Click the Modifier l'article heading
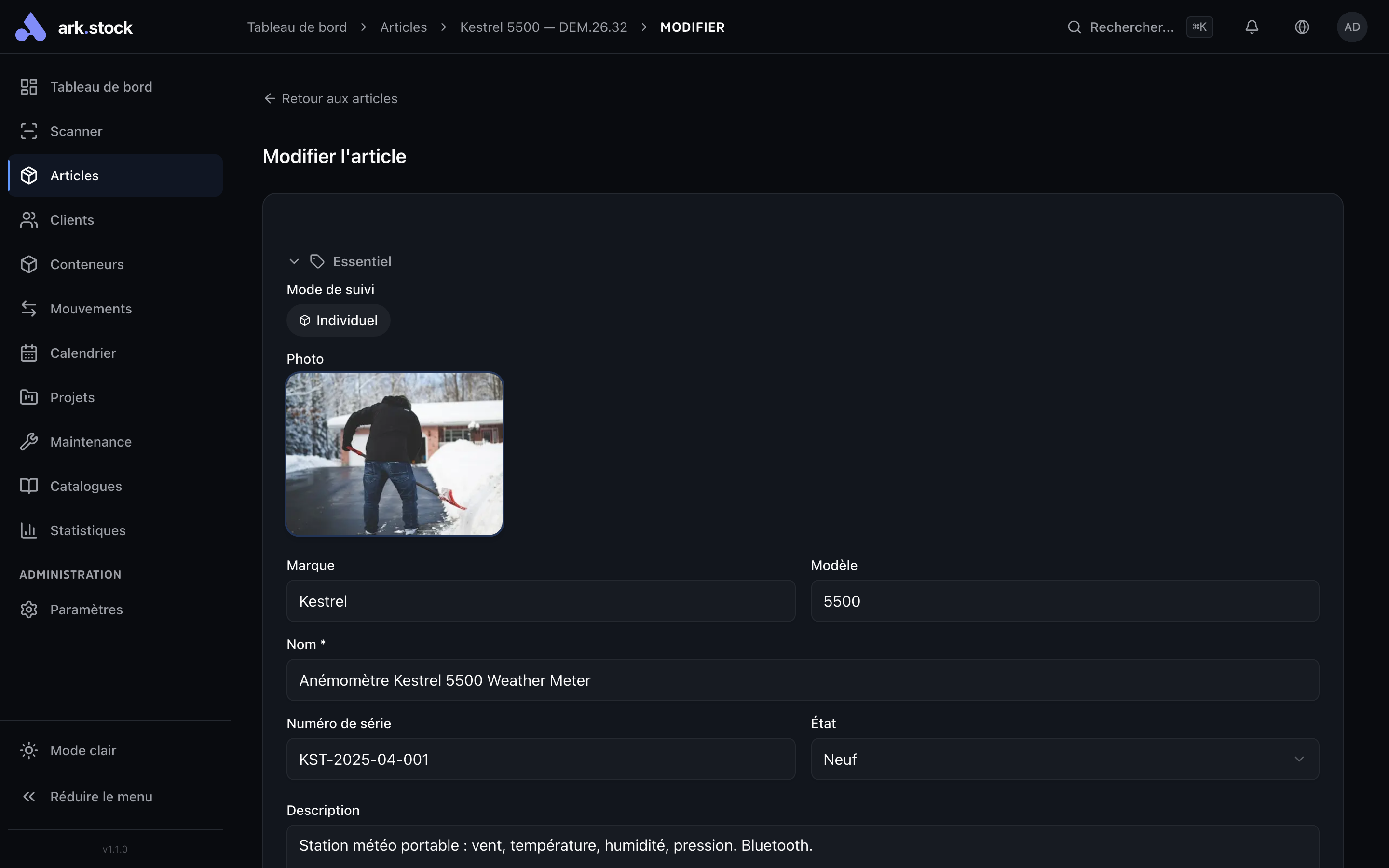The height and width of the screenshot is (868, 1389). click(x=334, y=156)
